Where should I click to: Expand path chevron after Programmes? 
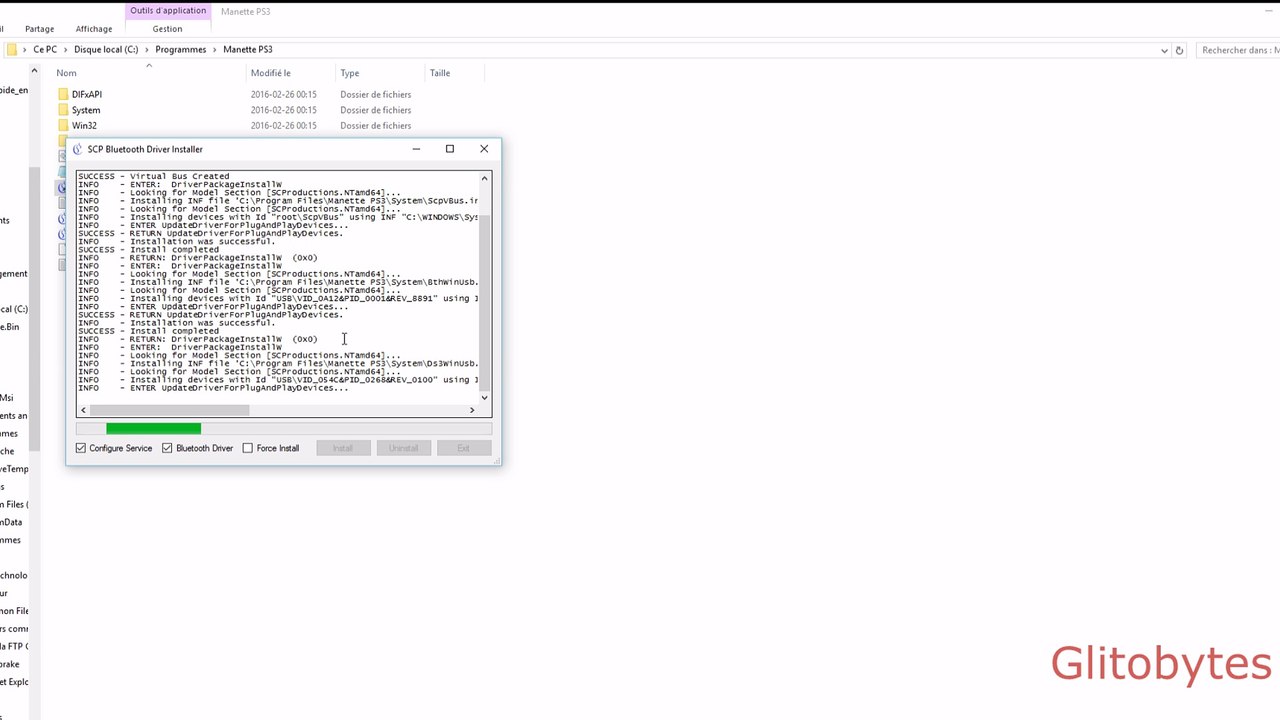215,49
